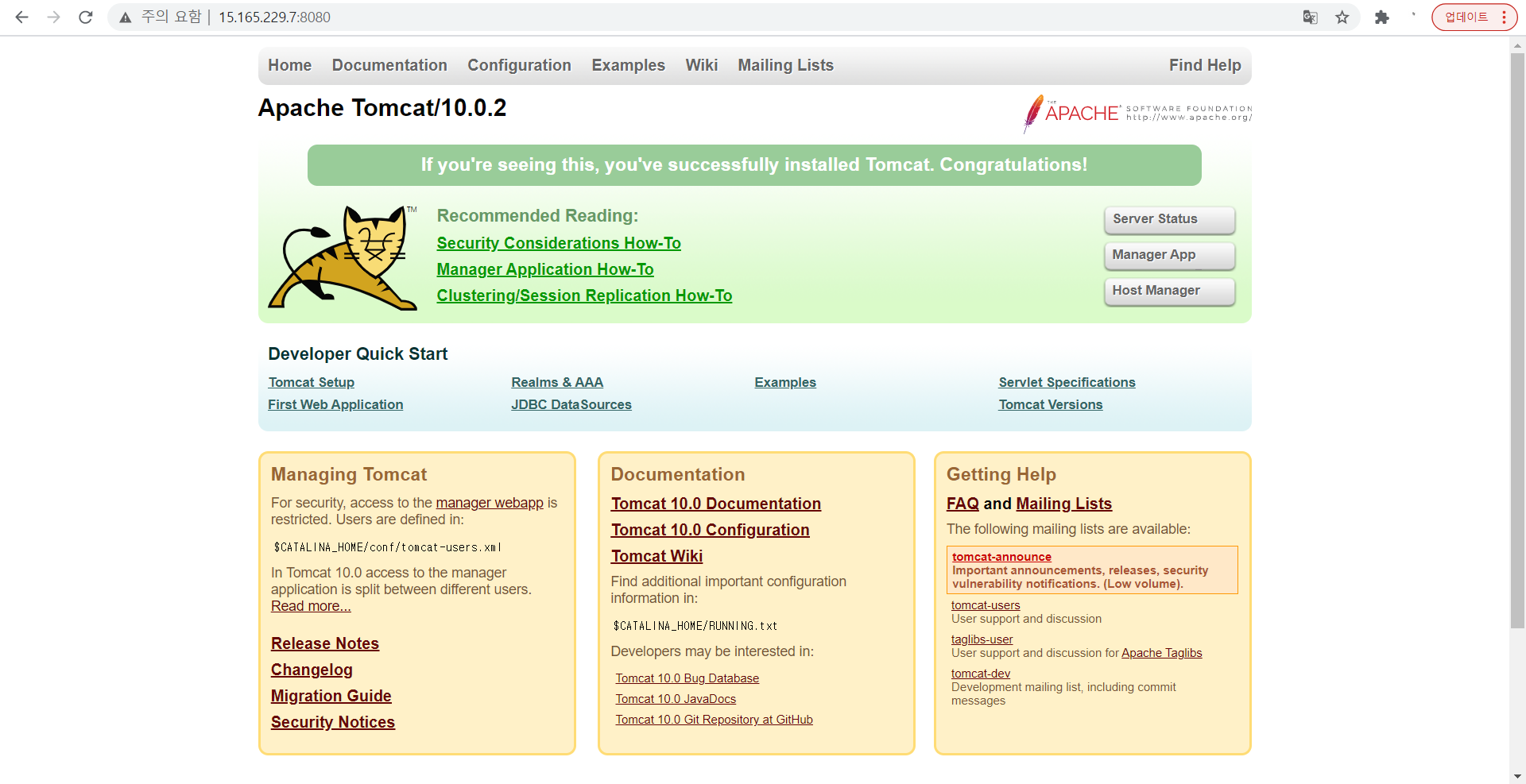The width and height of the screenshot is (1526, 784).
Task: Open the Home nav item
Action: point(289,65)
